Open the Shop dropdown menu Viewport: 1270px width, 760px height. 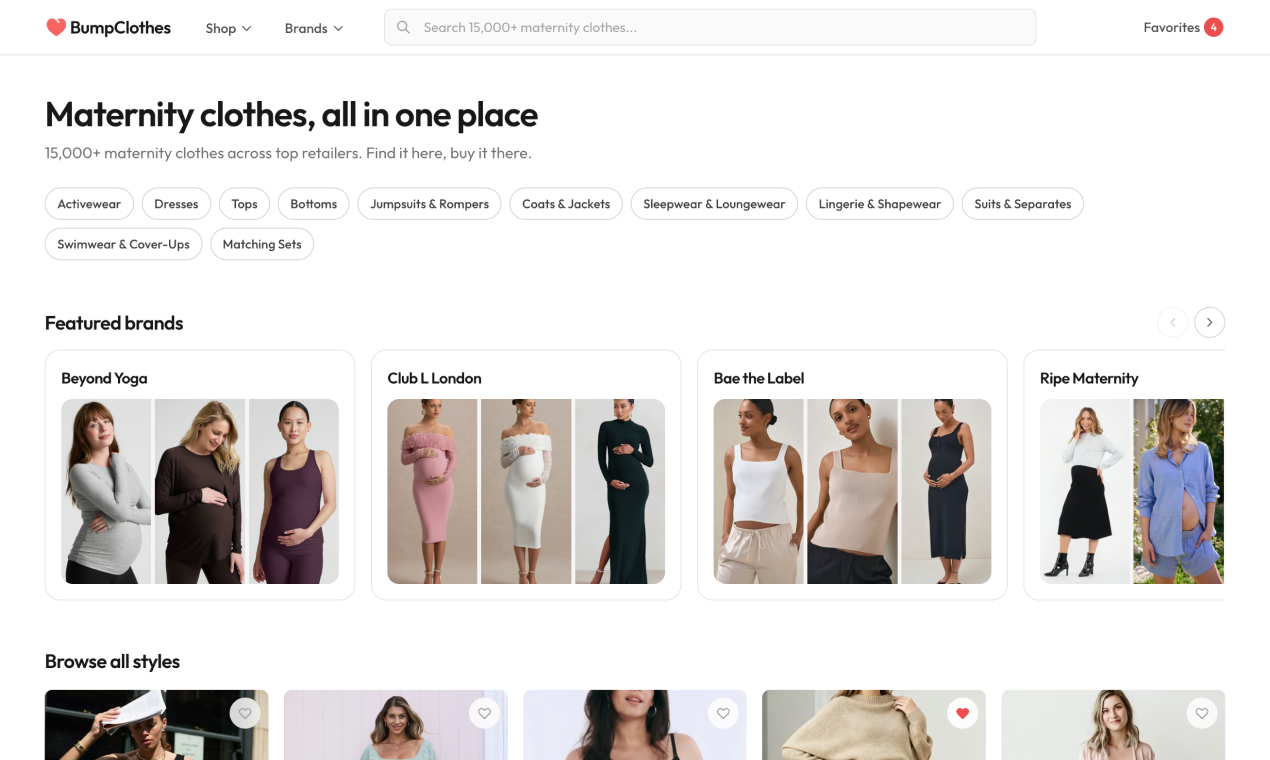tap(228, 28)
